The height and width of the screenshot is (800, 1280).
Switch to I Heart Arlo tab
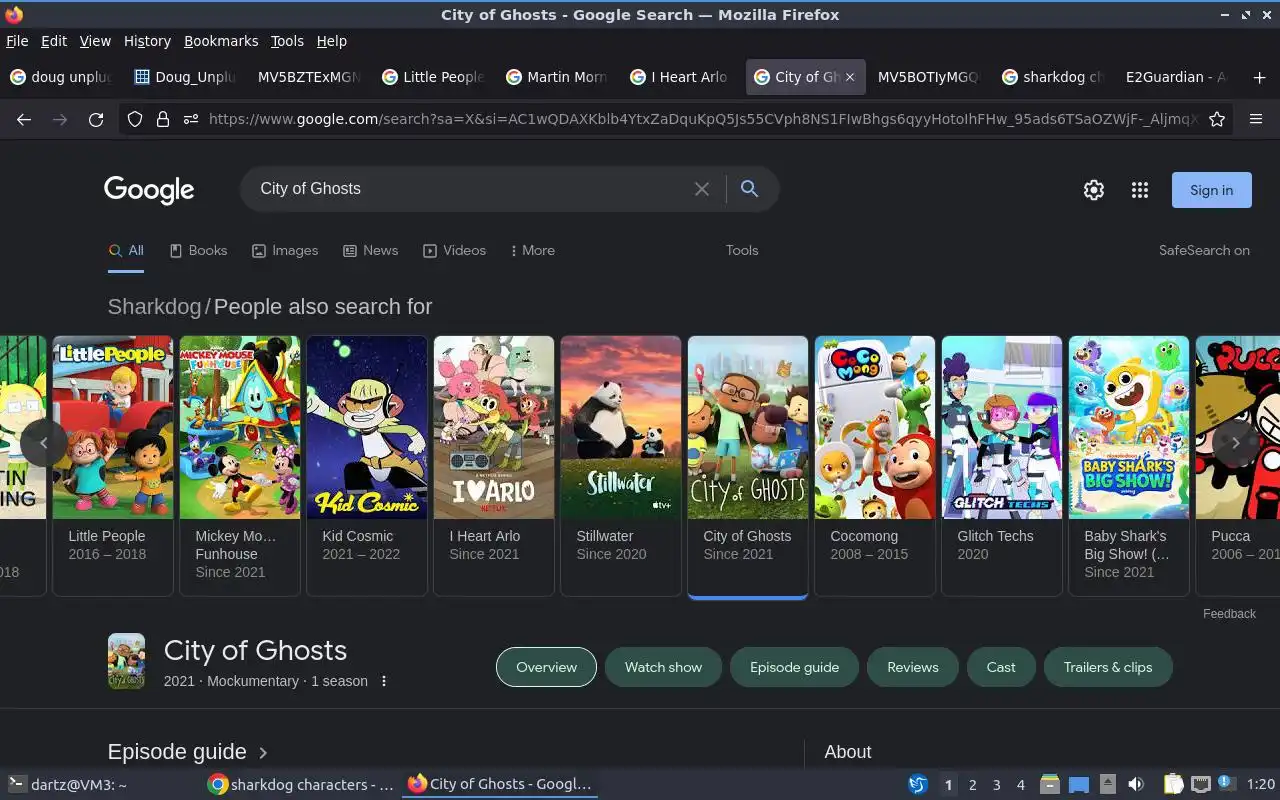(680, 77)
